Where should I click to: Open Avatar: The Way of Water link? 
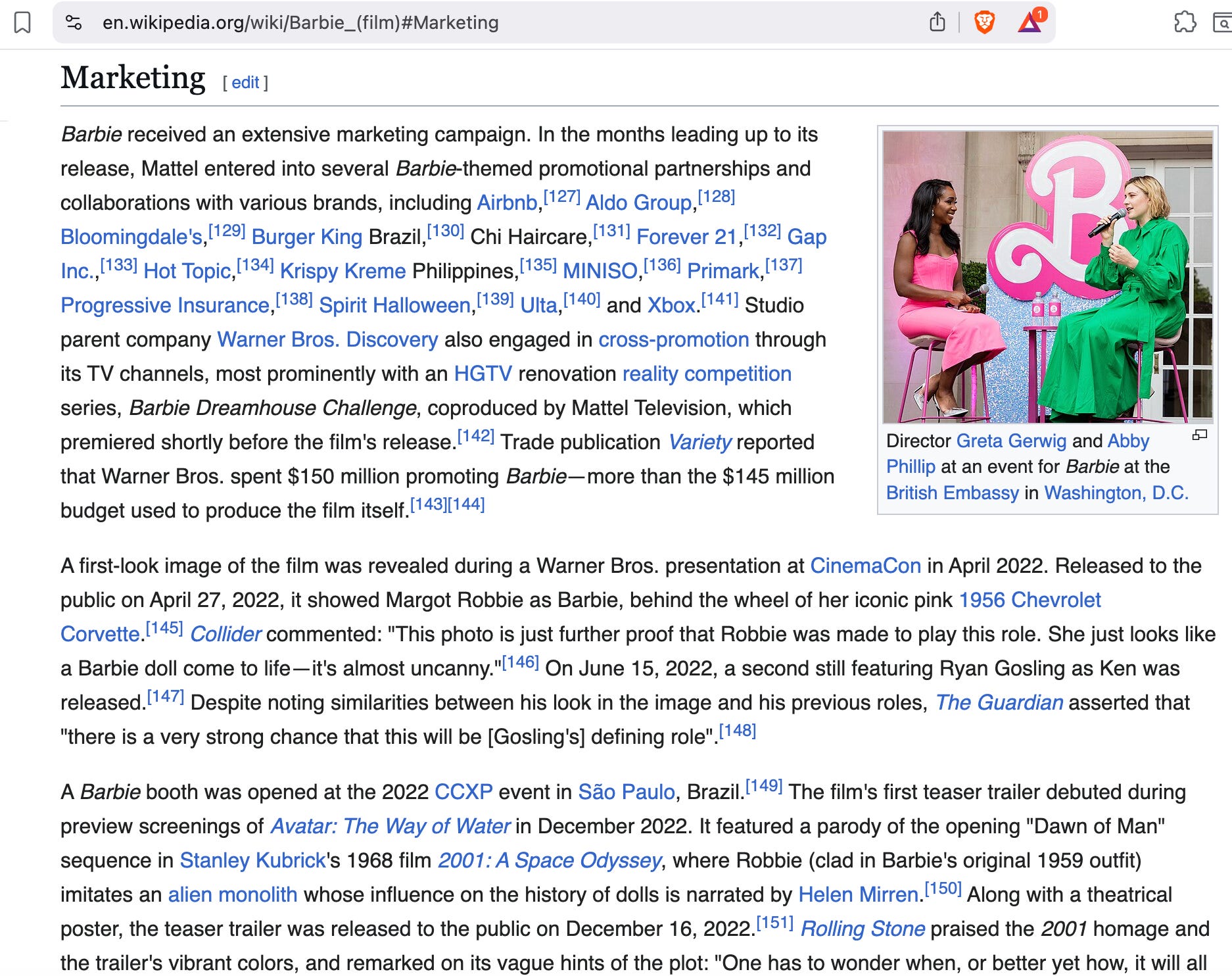390,826
